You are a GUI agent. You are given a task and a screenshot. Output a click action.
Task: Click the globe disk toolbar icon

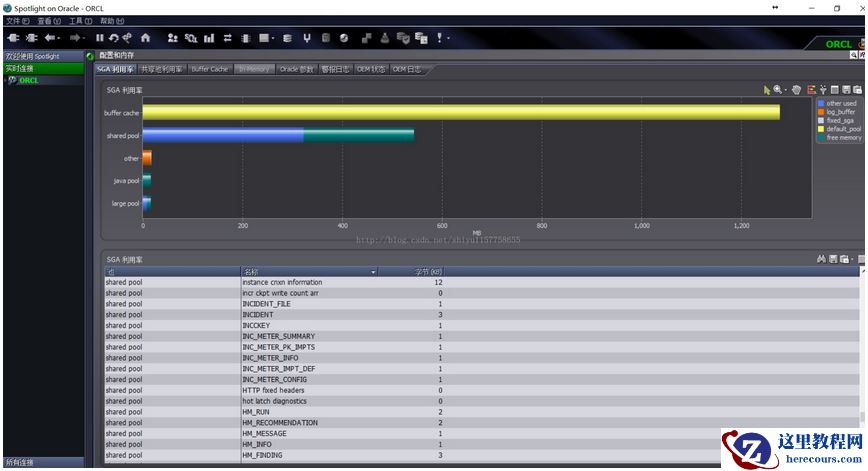pyautogui.click(x=344, y=38)
